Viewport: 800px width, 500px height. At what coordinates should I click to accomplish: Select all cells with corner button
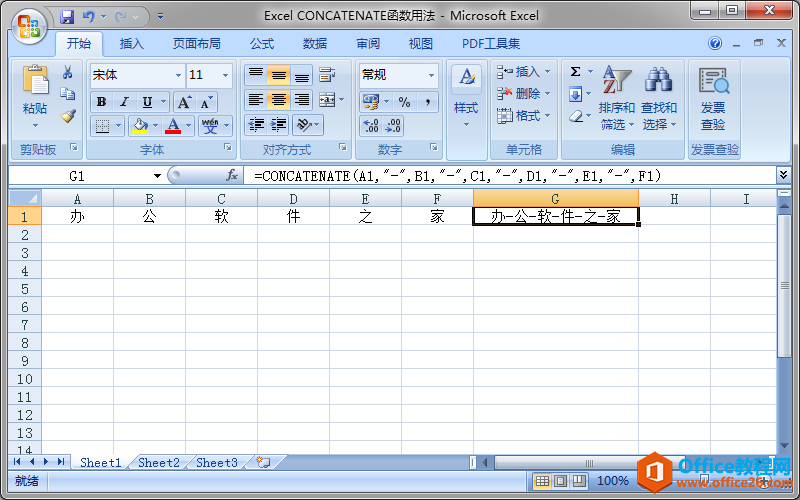pyautogui.click(x=24, y=198)
